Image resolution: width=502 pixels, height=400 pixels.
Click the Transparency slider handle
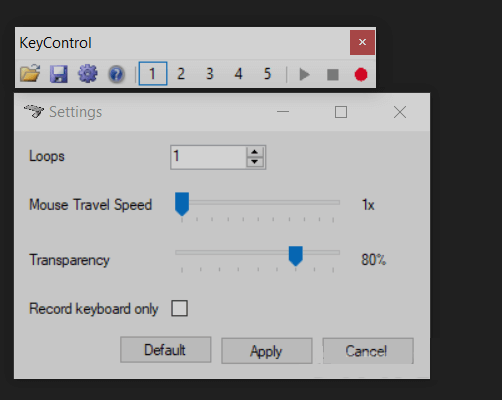[x=295, y=256]
